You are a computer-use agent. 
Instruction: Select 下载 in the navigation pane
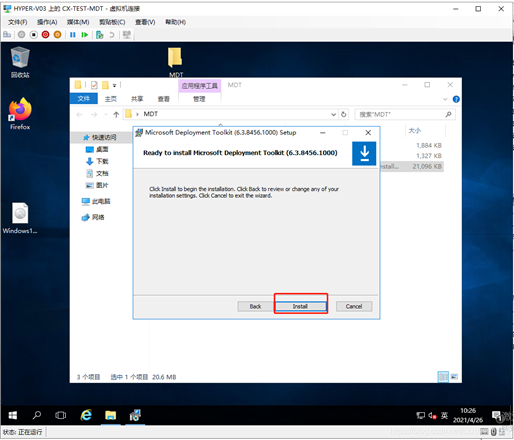pos(97,161)
